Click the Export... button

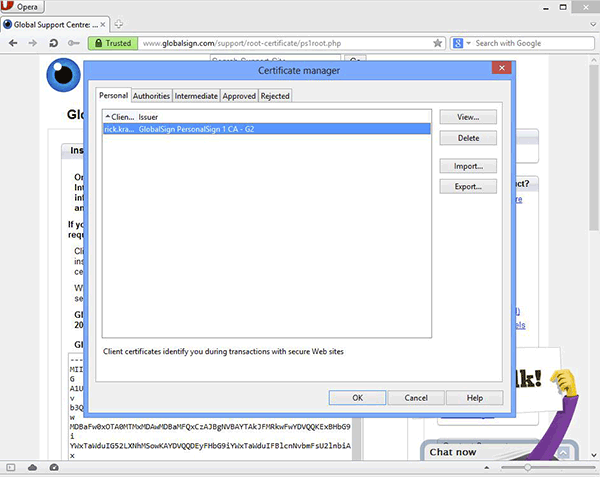click(468, 187)
